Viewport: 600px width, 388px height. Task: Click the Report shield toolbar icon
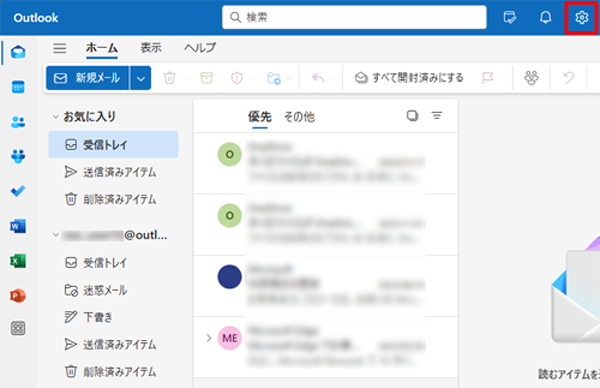(x=237, y=78)
